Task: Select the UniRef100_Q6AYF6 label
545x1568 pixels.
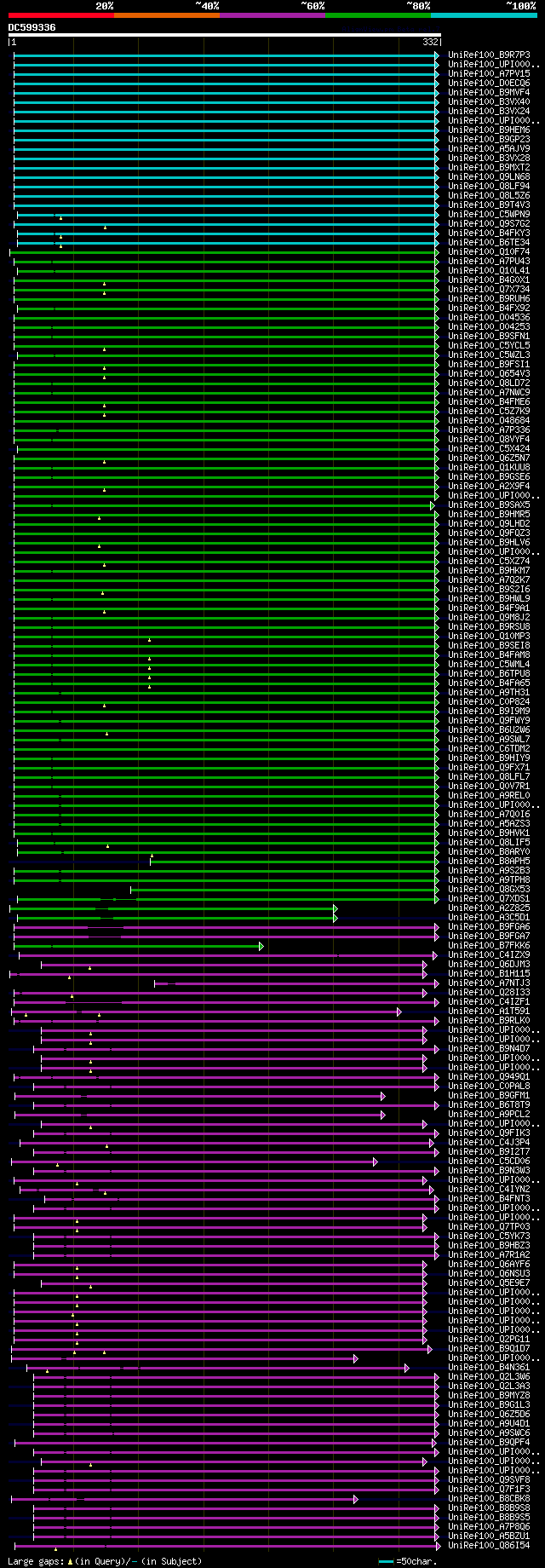Action: pos(490,1264)
